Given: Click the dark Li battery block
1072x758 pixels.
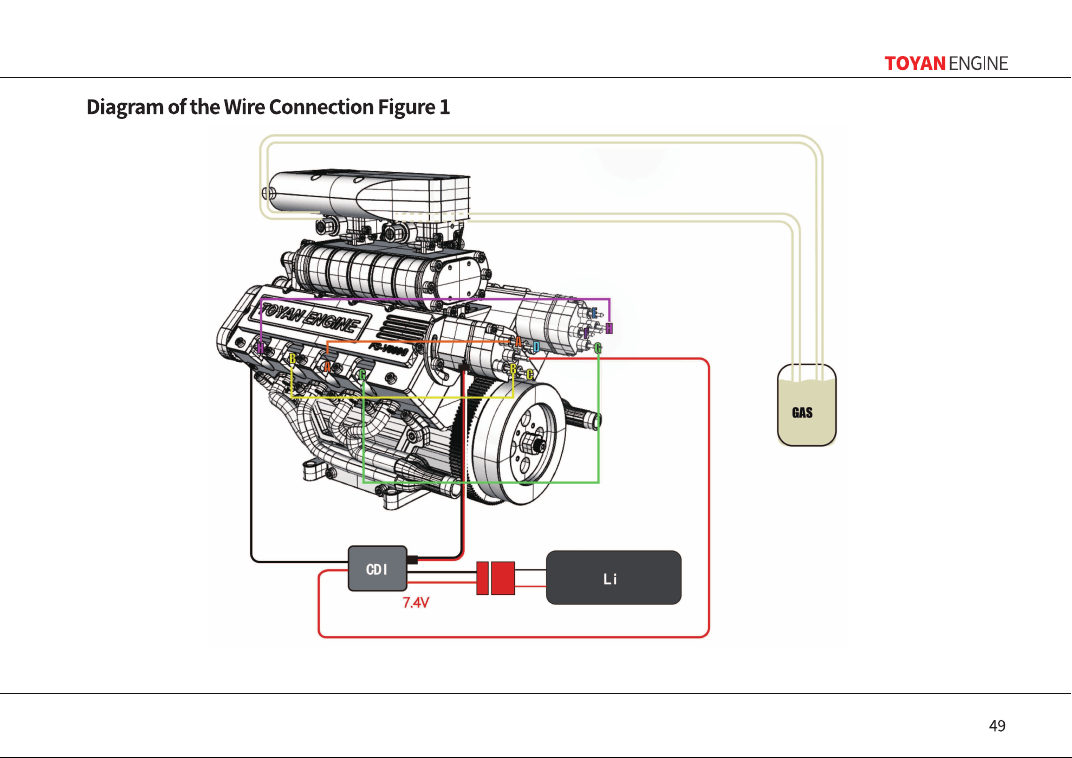Looking at the screenshot, I should [x=613, y=578].
